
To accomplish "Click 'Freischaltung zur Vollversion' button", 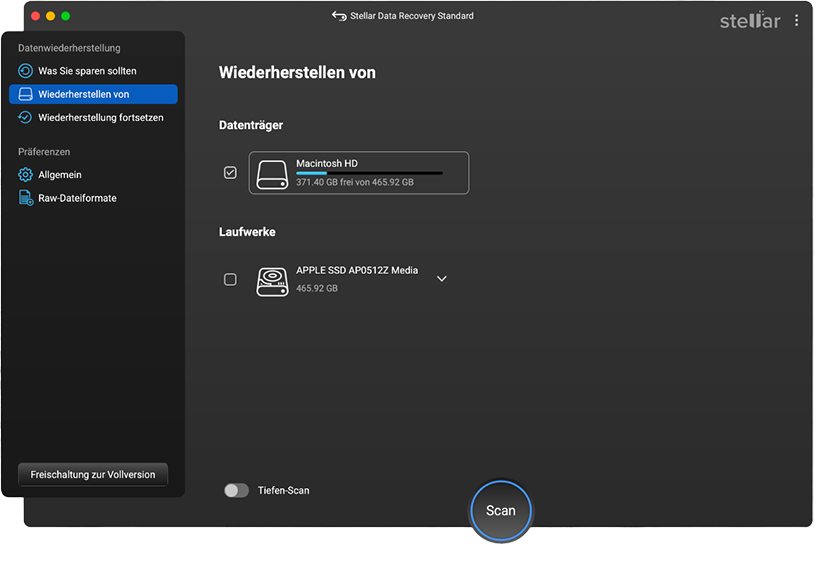I will [93, 474].
